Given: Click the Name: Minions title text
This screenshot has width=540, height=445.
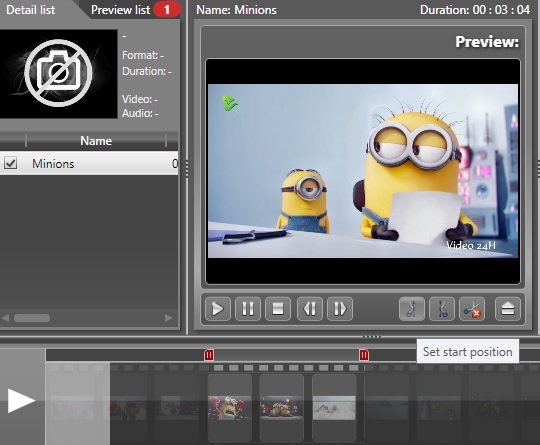Looking at the screenshot, I should point(236,10).
